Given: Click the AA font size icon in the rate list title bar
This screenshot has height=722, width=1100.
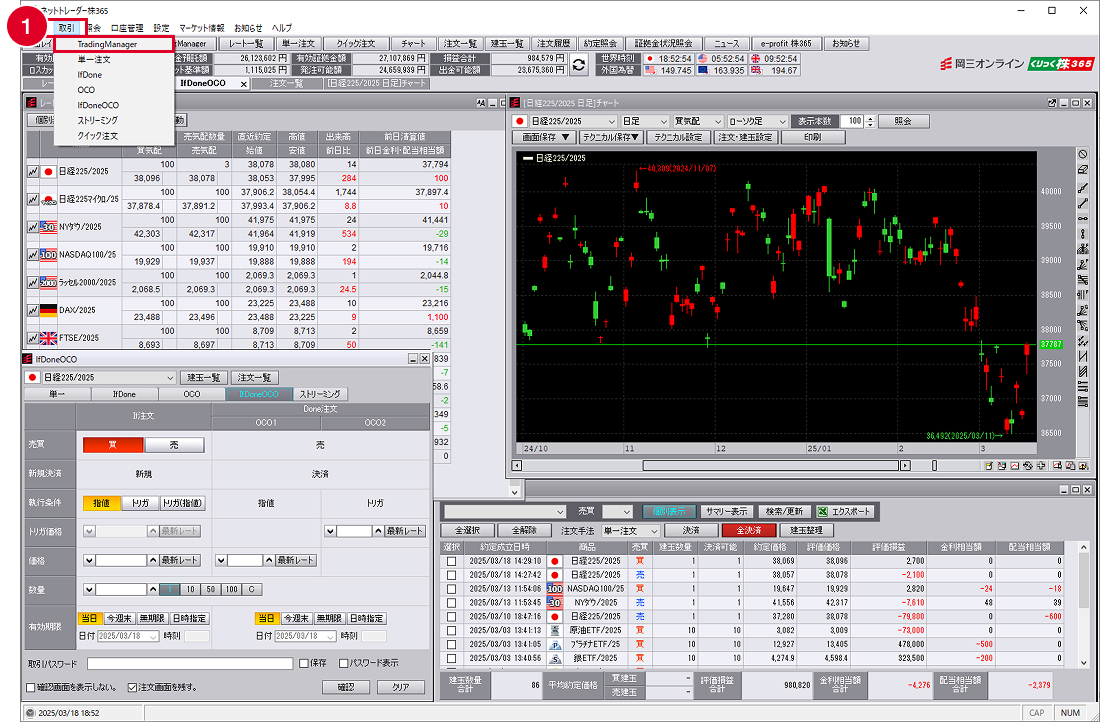Looking at the screenshot, I should click(x=480, y=103).
